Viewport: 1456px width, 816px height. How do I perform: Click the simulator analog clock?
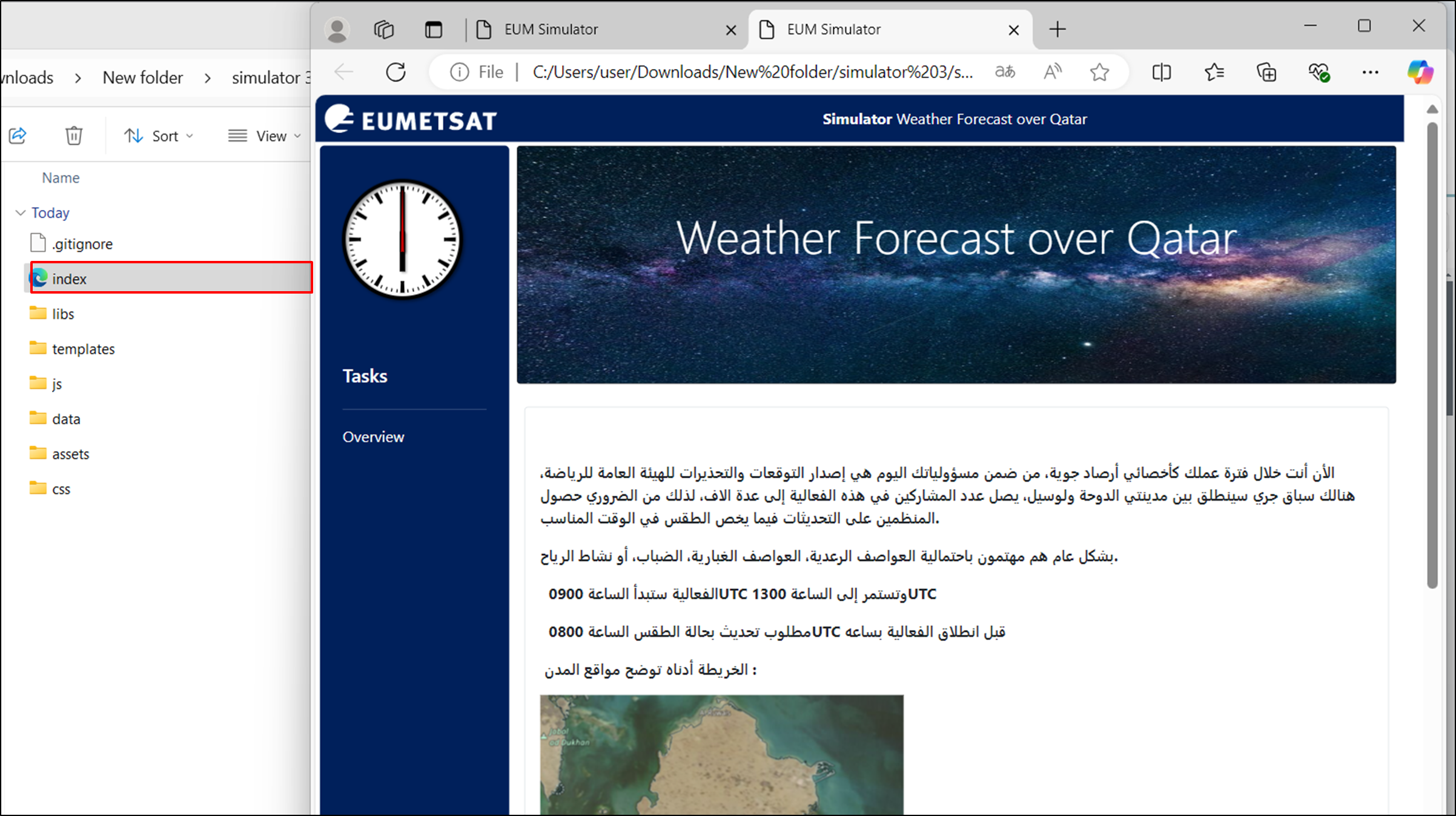(x=402, y=239)
